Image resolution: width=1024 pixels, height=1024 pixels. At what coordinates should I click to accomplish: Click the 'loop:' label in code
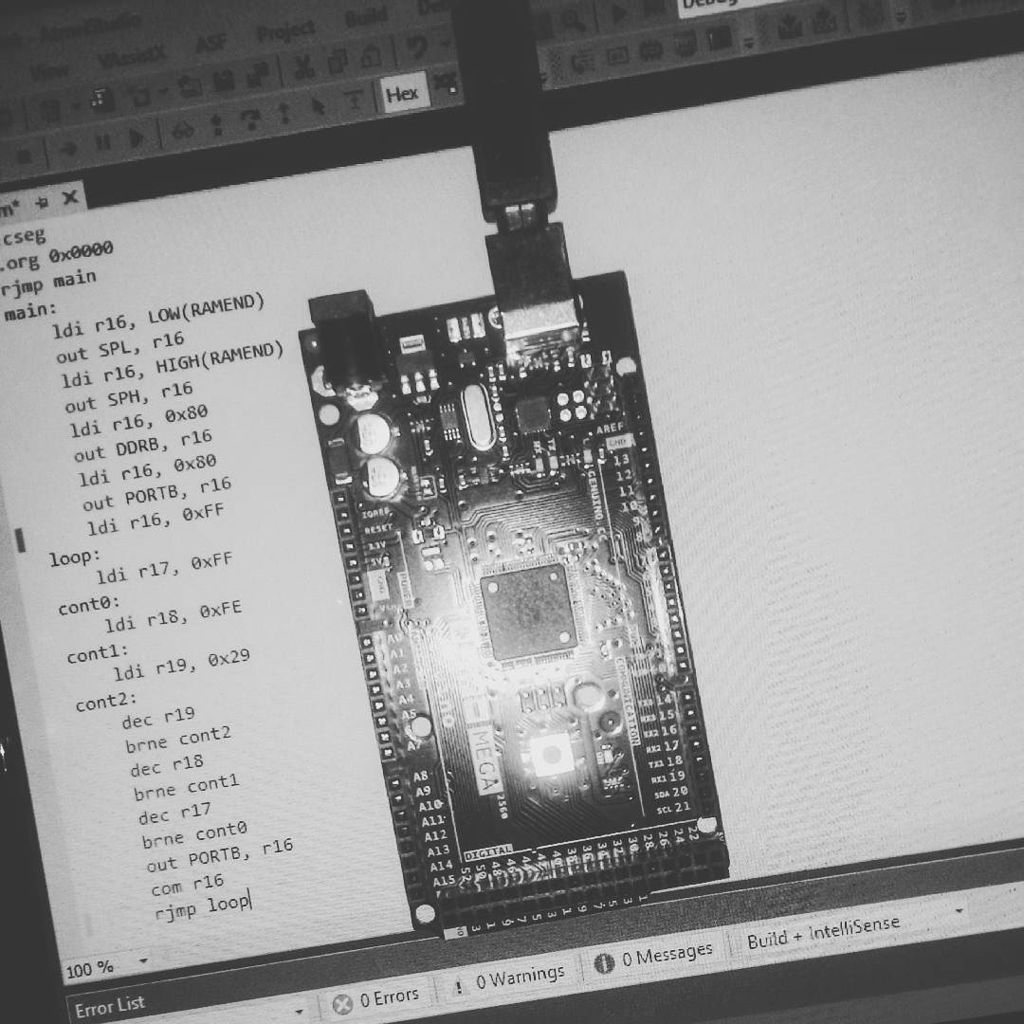tap(75, 558)
